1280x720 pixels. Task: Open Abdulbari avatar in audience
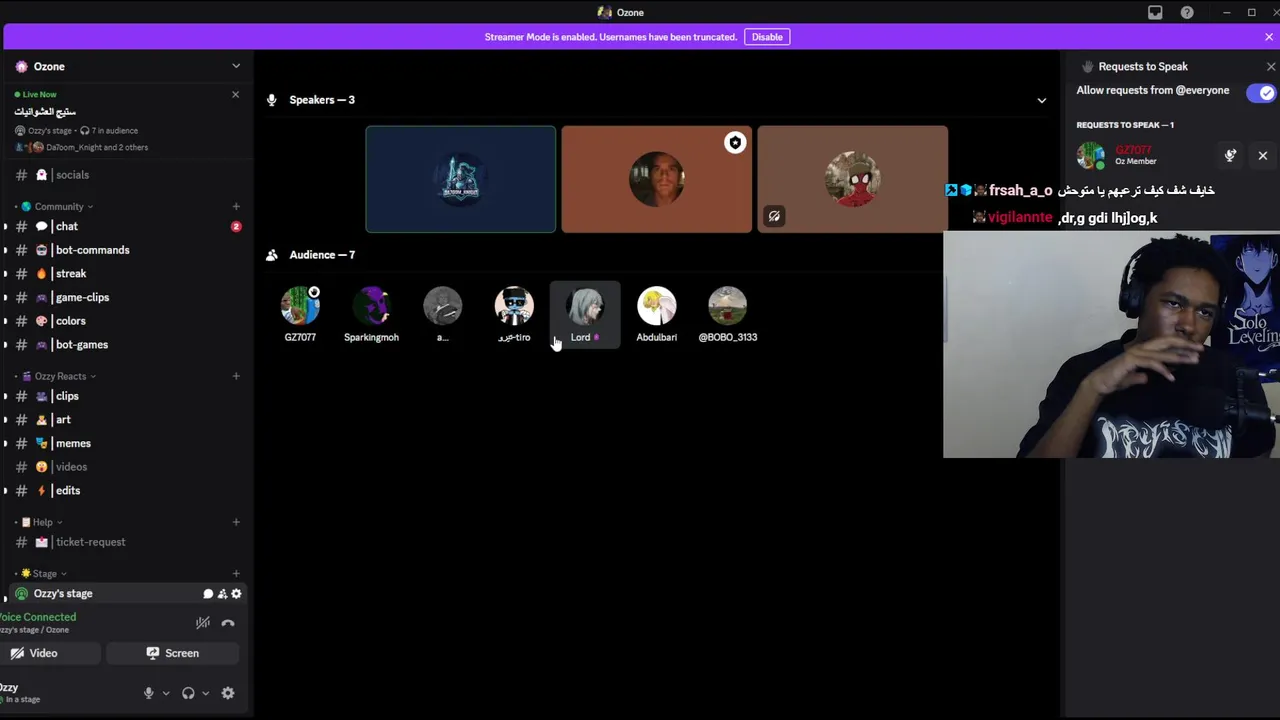coord(657,306)
